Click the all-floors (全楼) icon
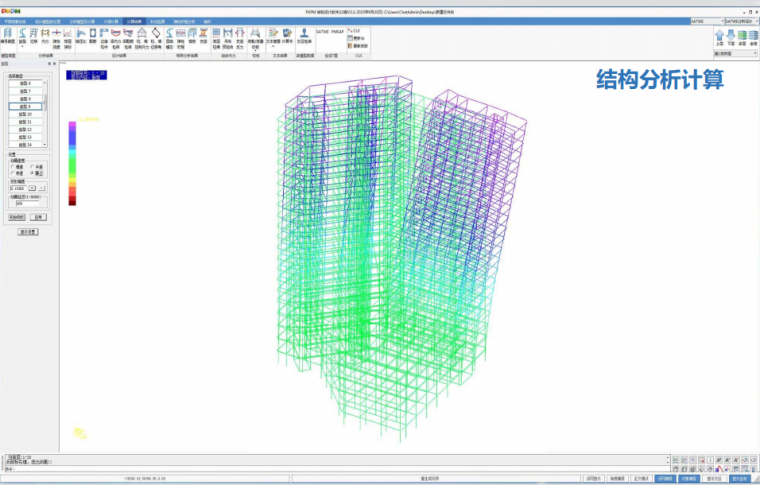Viewport: 760px width, 485px height. point(753,36)
